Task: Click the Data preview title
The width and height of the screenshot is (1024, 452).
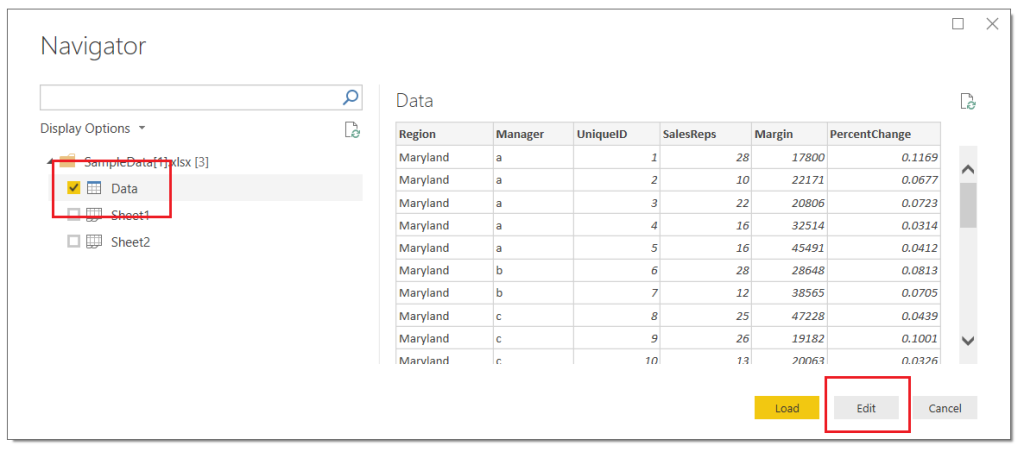Action: pyautogui.click(x=415, y=101)
